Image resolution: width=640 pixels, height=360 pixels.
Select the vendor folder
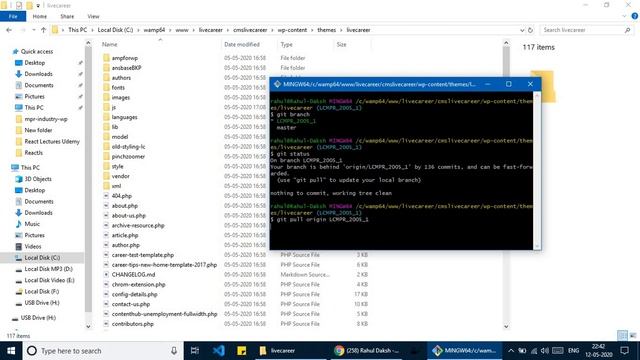pos(120,176)
